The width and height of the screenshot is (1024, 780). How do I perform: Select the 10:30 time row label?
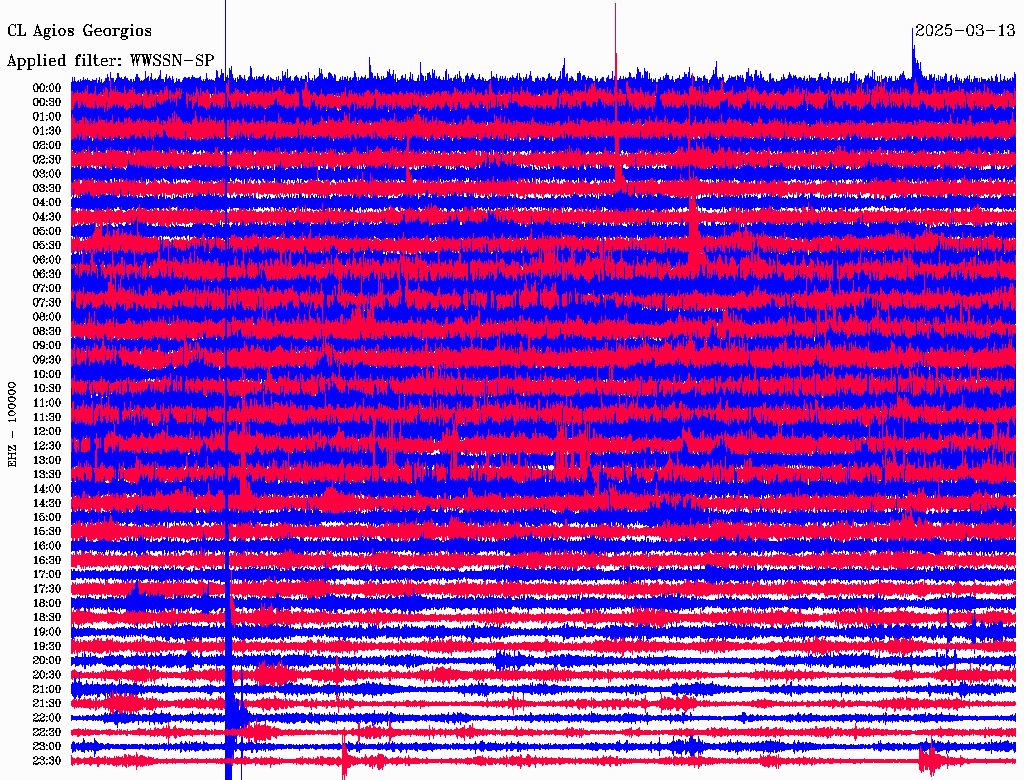(x=47, y=389)
